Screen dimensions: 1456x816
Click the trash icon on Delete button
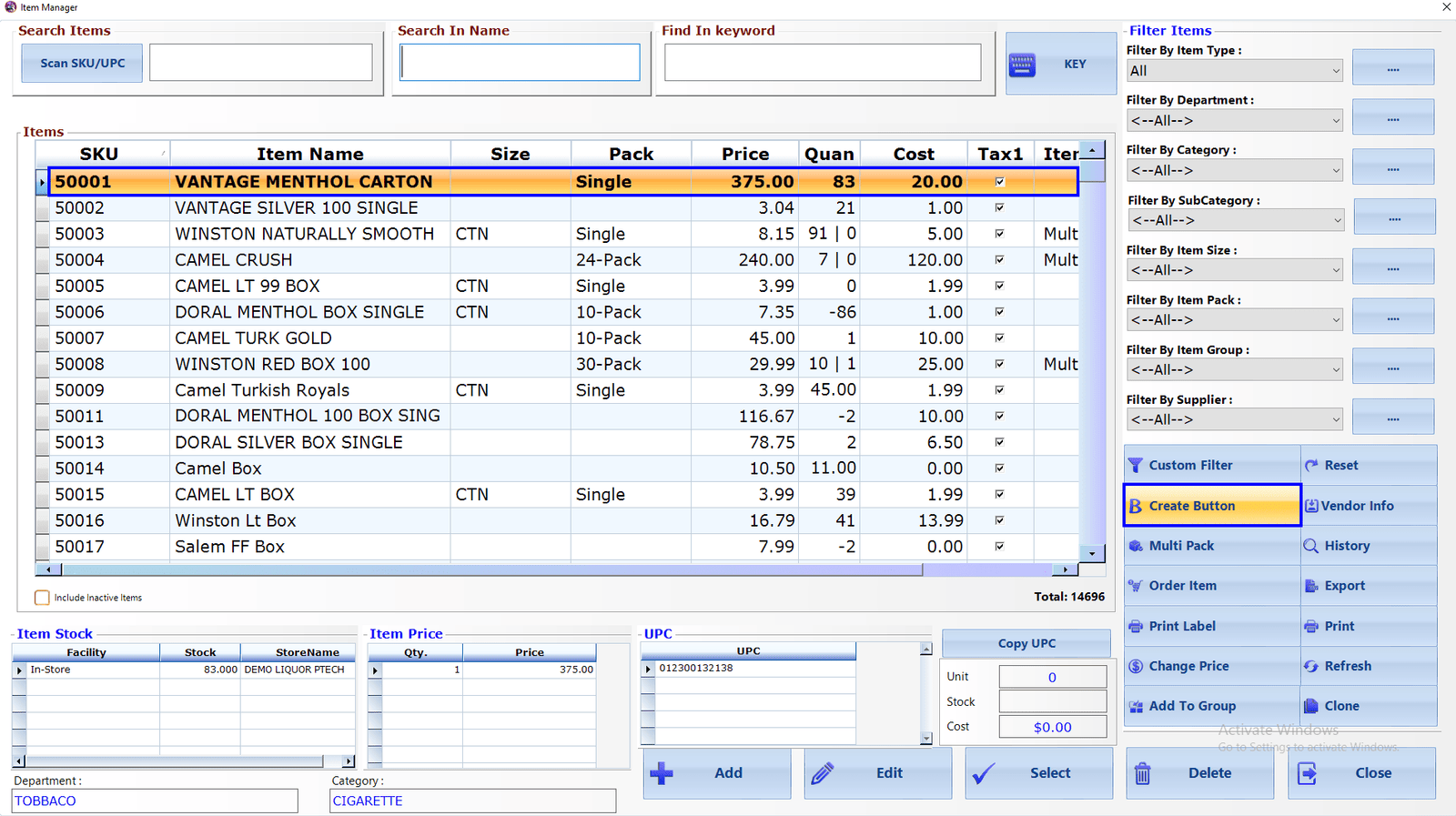1143,773
